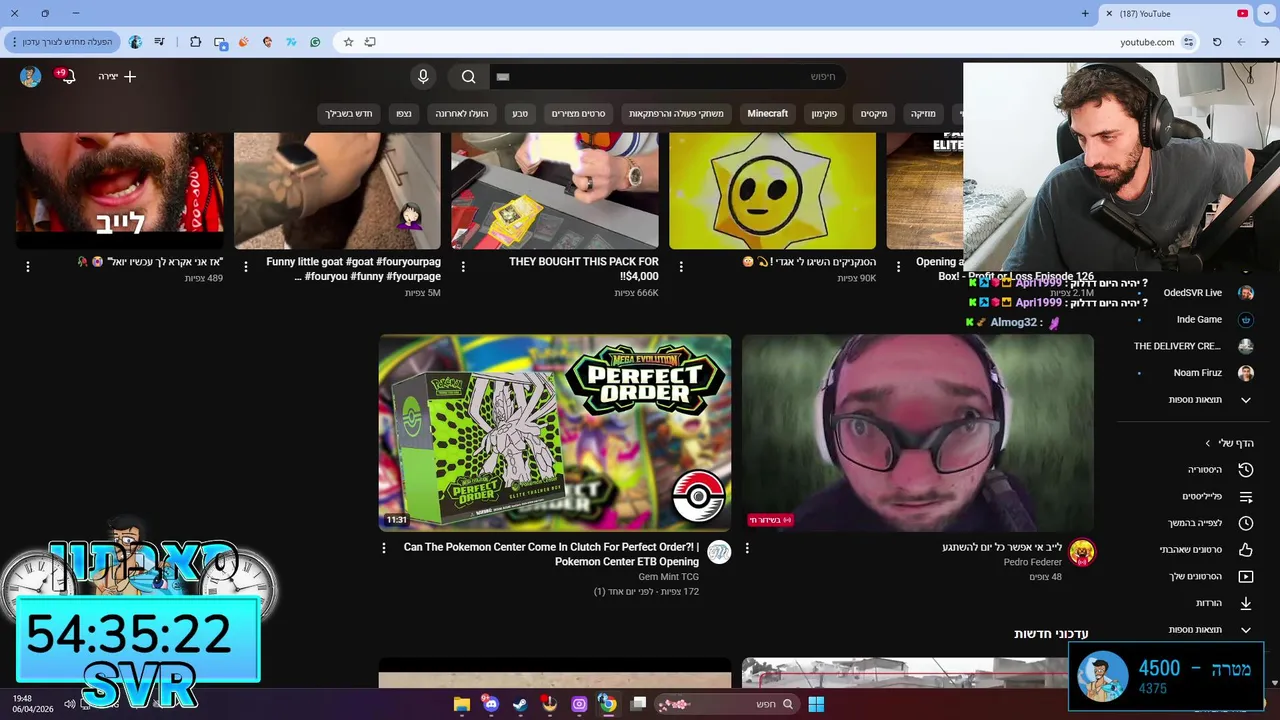Open סרטונים שאהבתי liked videos
This screenshot has width=1280, height=720.
click(x=1206, y=550)
